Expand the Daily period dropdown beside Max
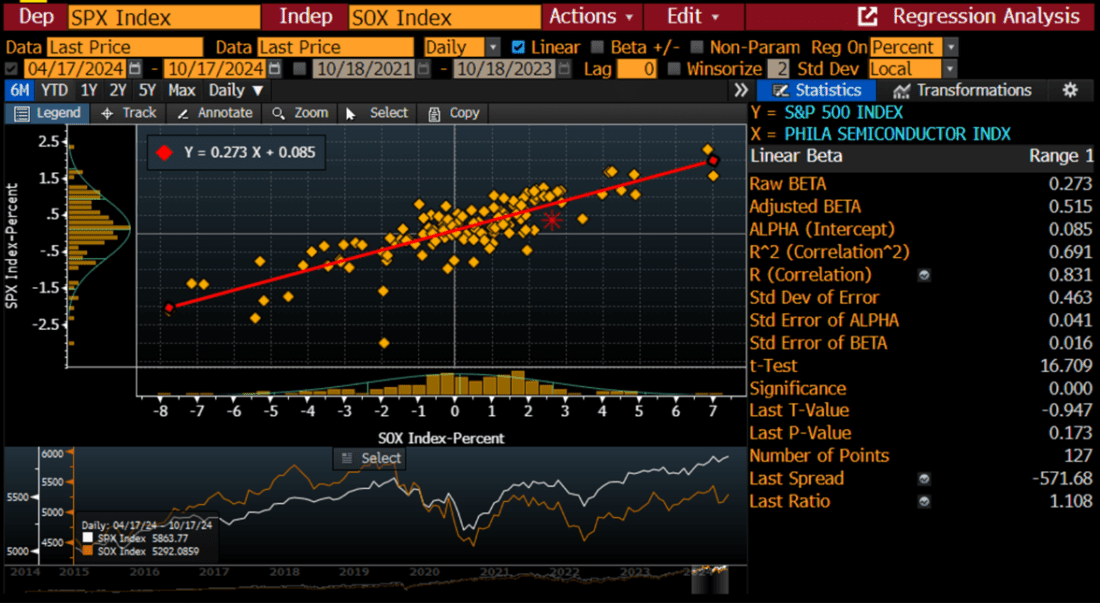 coord(236,90)
